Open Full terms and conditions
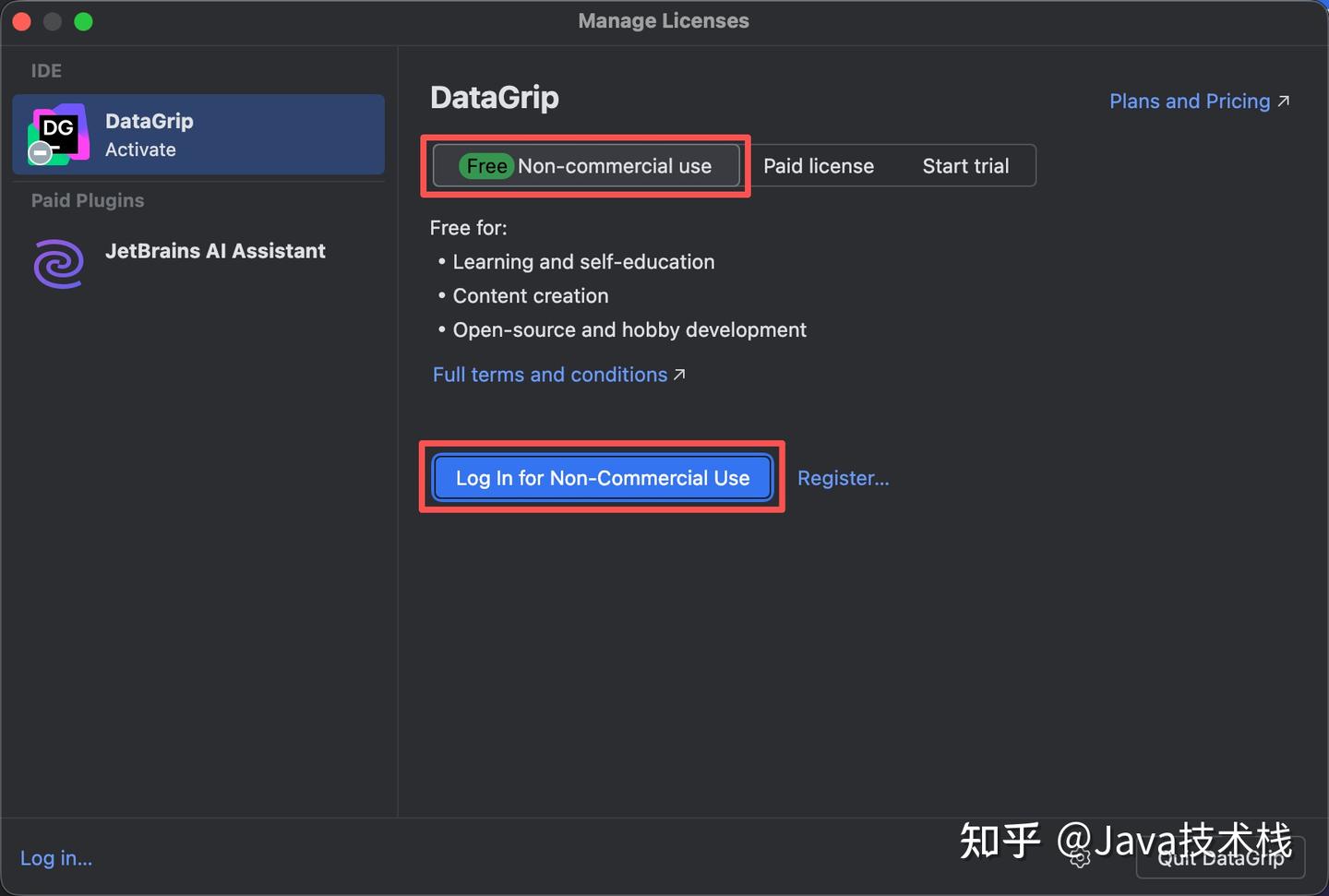 [x=549, y=375]
